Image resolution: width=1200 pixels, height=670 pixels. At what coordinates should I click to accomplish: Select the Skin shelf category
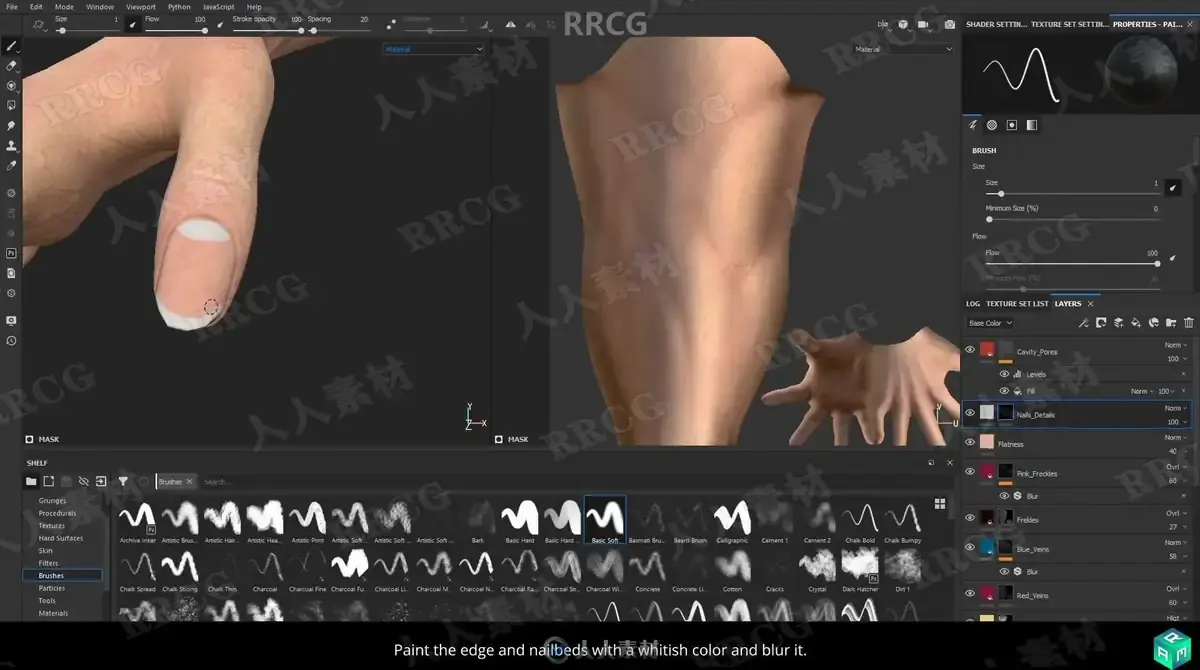[x=46, y=551]
